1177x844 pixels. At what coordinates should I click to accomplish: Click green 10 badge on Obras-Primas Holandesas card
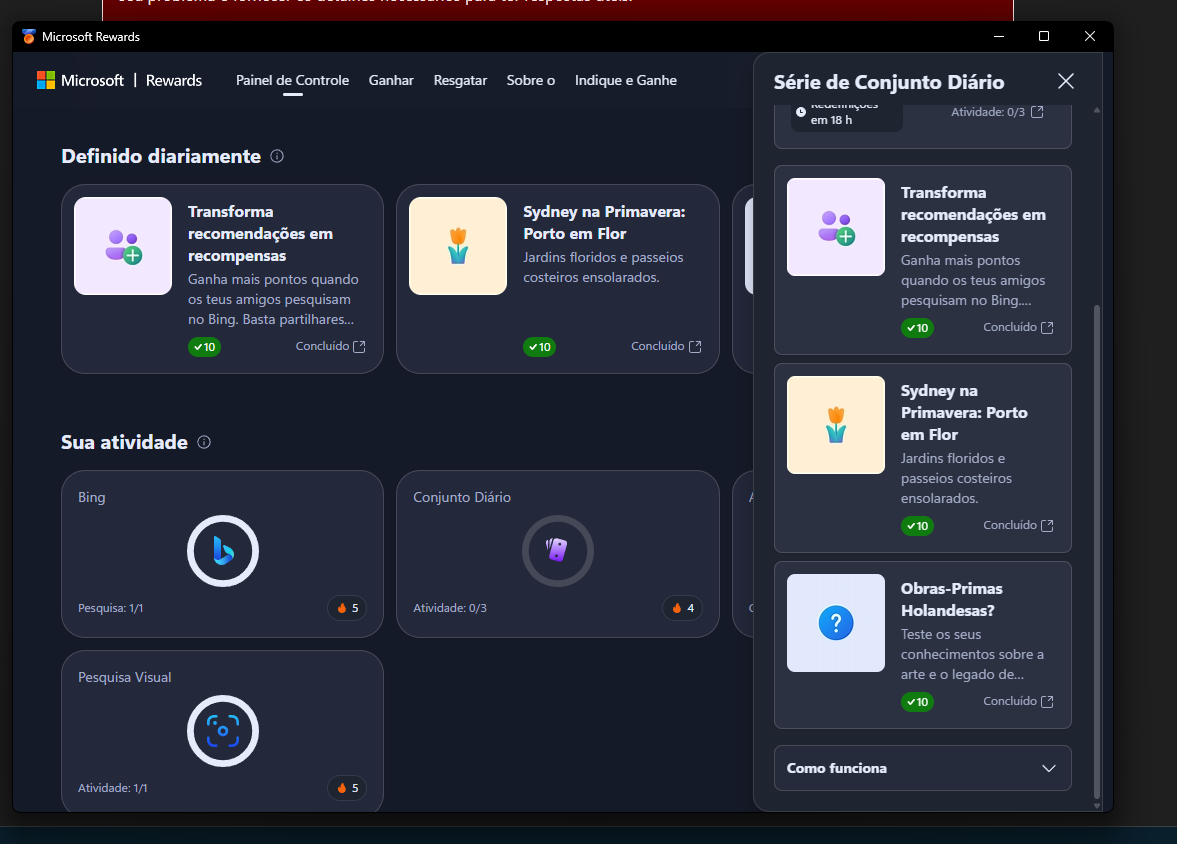point(917,702)
